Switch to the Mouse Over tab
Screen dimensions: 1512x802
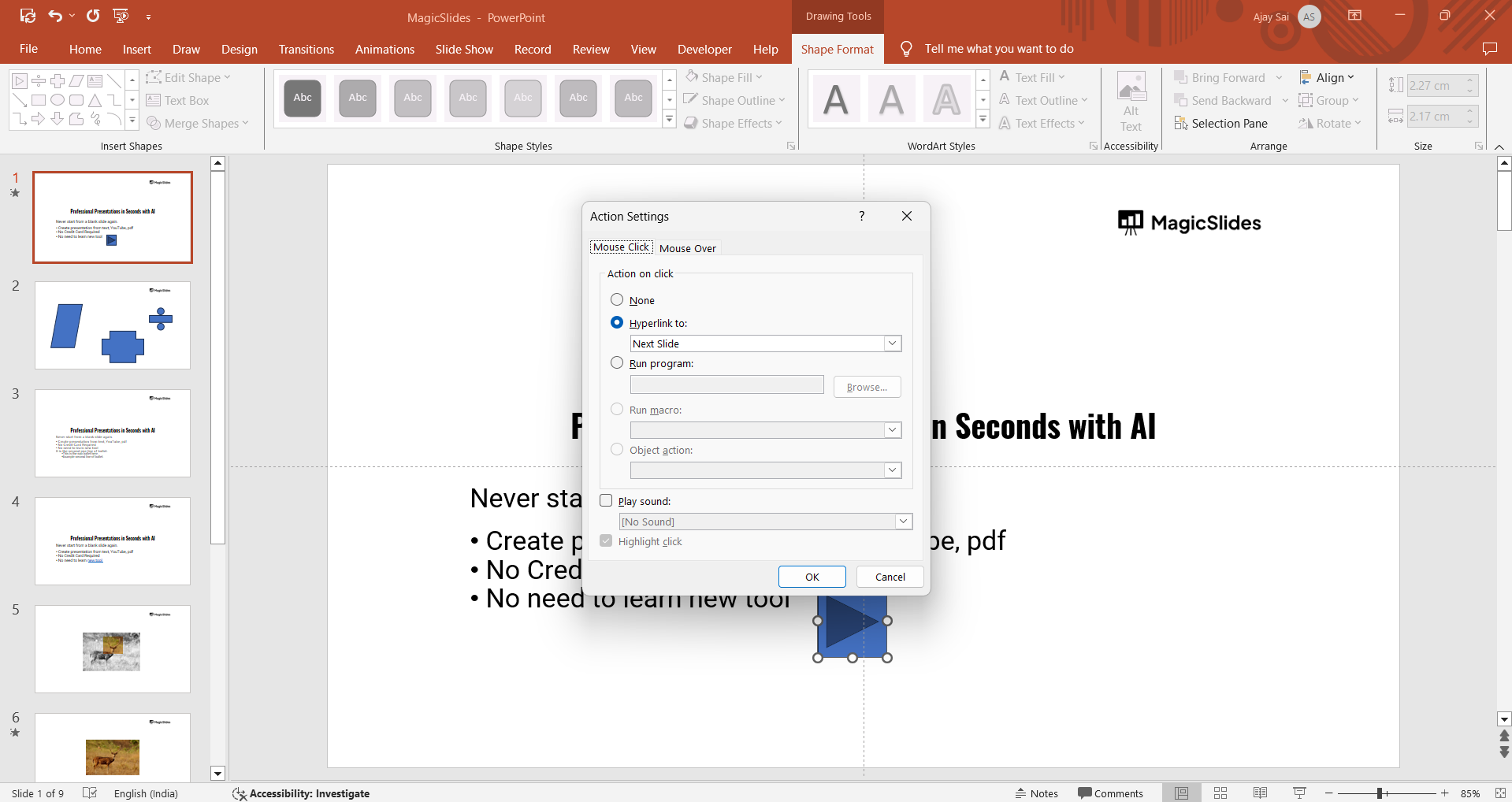point(687,248)
